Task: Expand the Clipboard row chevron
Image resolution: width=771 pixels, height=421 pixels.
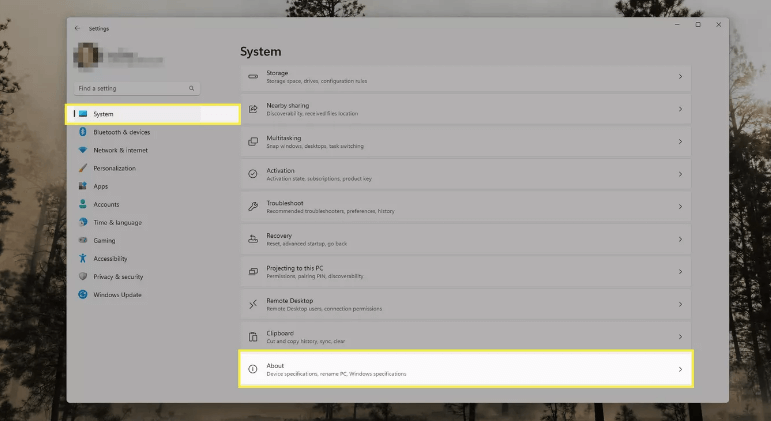Action: coord(680,336)
